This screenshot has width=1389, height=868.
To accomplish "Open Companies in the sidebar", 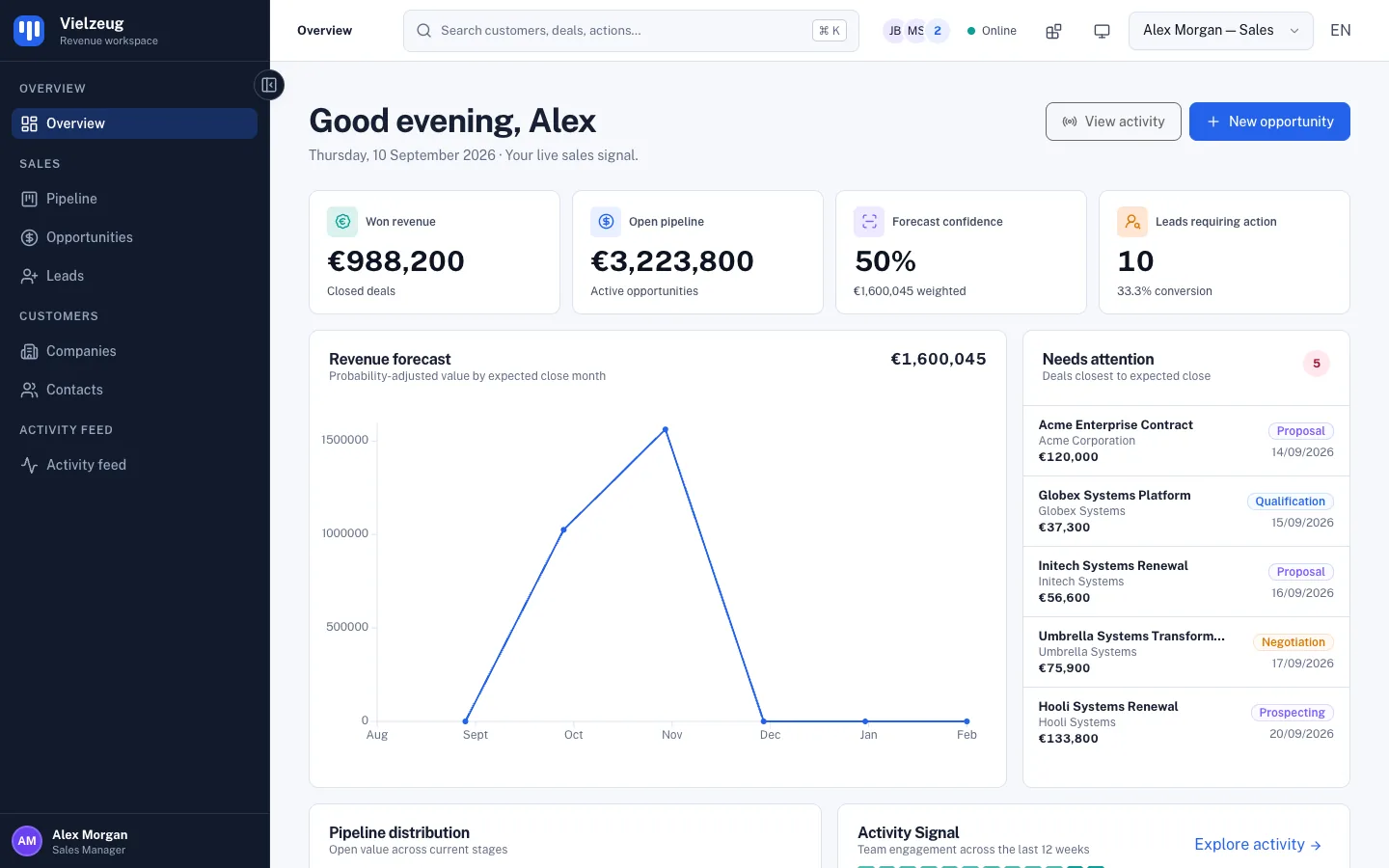I will click(134, 351).
